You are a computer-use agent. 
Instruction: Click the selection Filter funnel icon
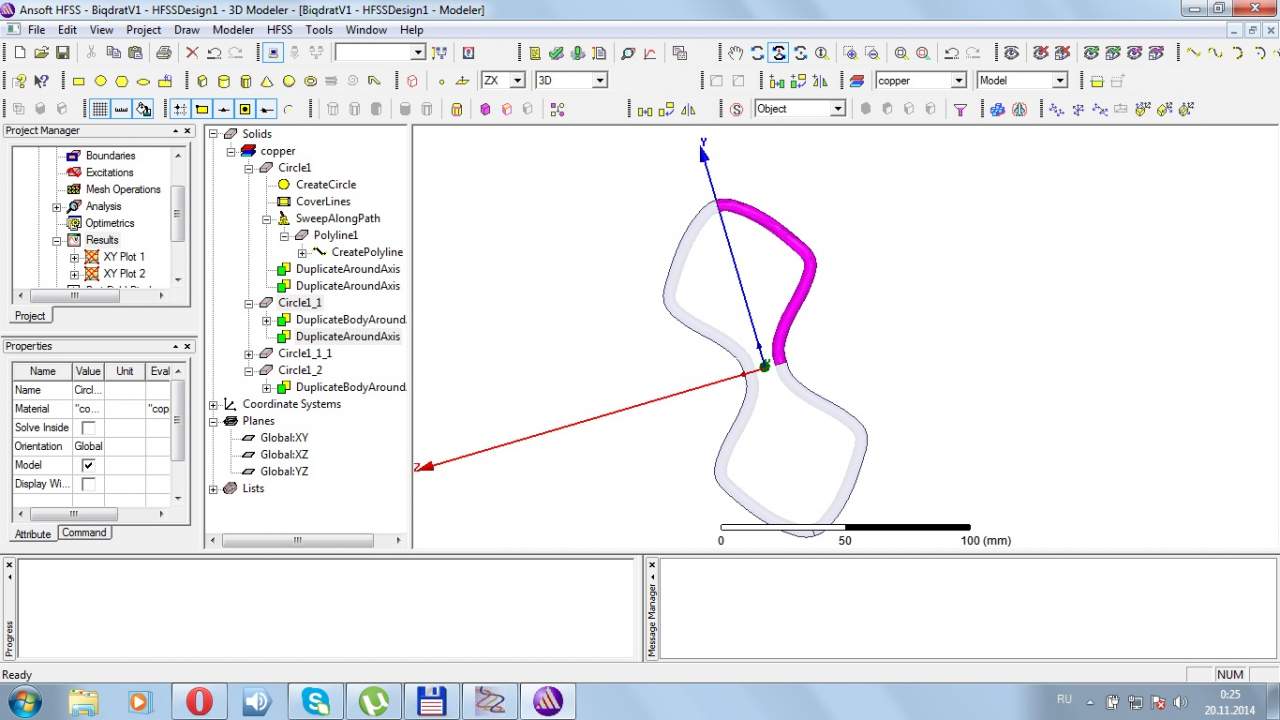pos(960,110)
